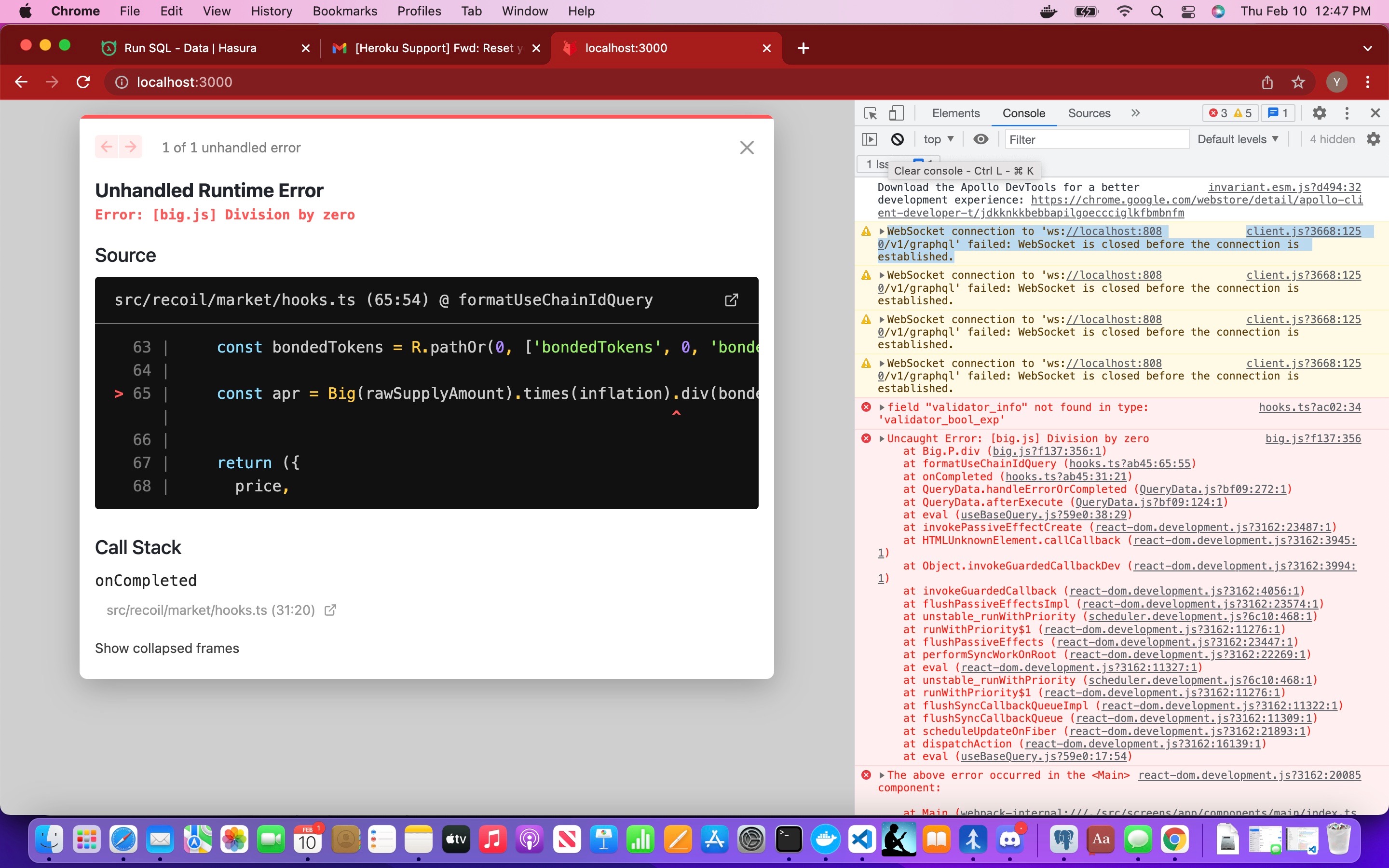The height and width of the screenshot is (868, 1389).
Task: Reload the localhost:3000 page
Action: point(83,81)
